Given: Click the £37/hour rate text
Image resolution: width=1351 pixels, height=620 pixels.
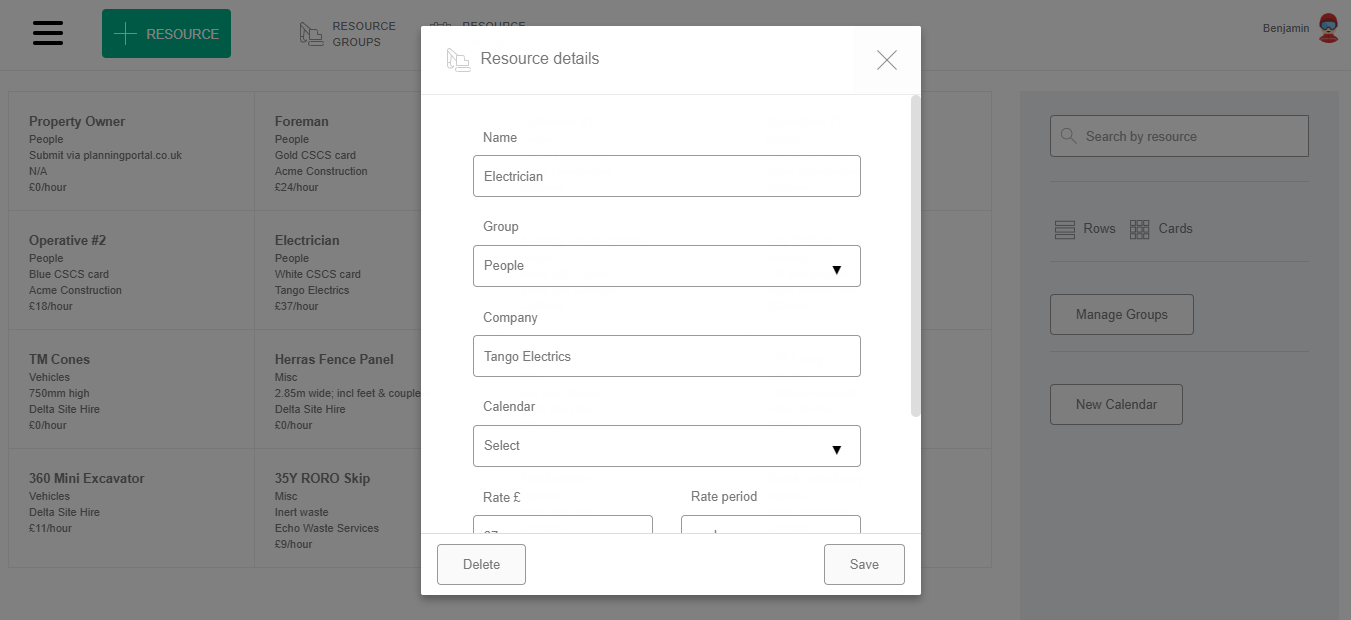Looking at the screenshot, I should 297,306.
